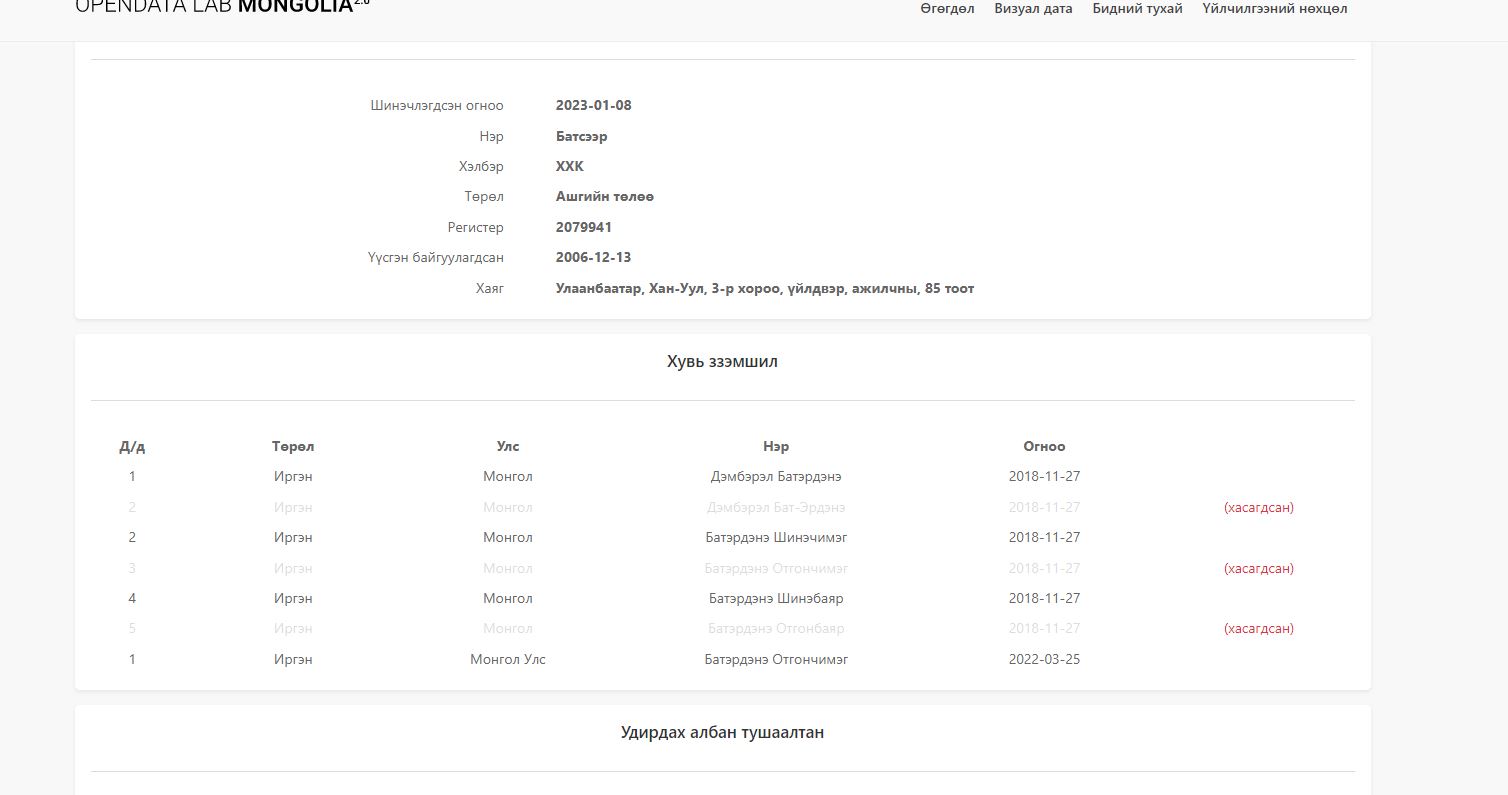This screenshot has height=795, width=1508.
Task: Click the register number 2079941
Action: pyautogui.click(x=584, y=227)
